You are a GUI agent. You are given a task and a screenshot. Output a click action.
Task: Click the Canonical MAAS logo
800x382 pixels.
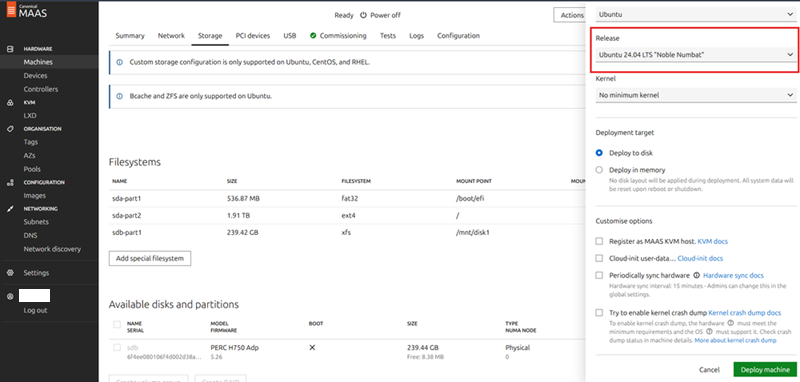(x=27, y=10)
